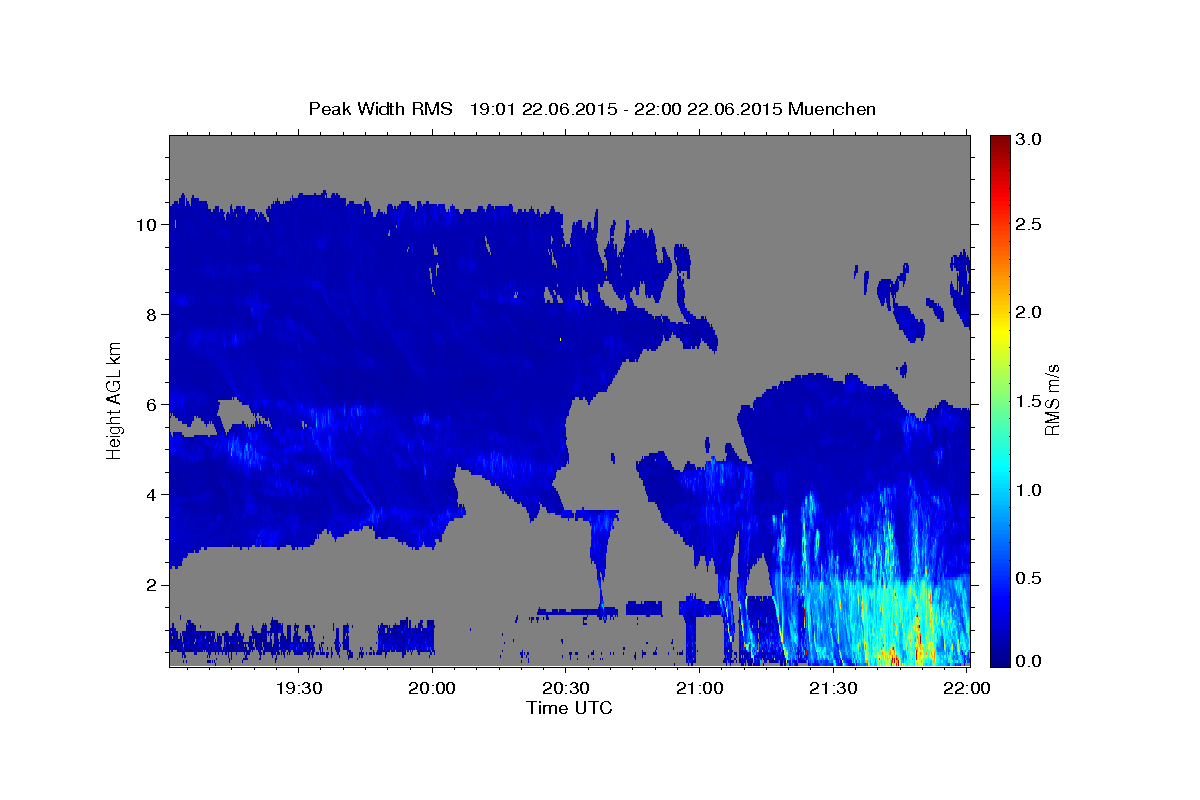
Task: Click the 22:00 time tick label
Action: point(967,688)
